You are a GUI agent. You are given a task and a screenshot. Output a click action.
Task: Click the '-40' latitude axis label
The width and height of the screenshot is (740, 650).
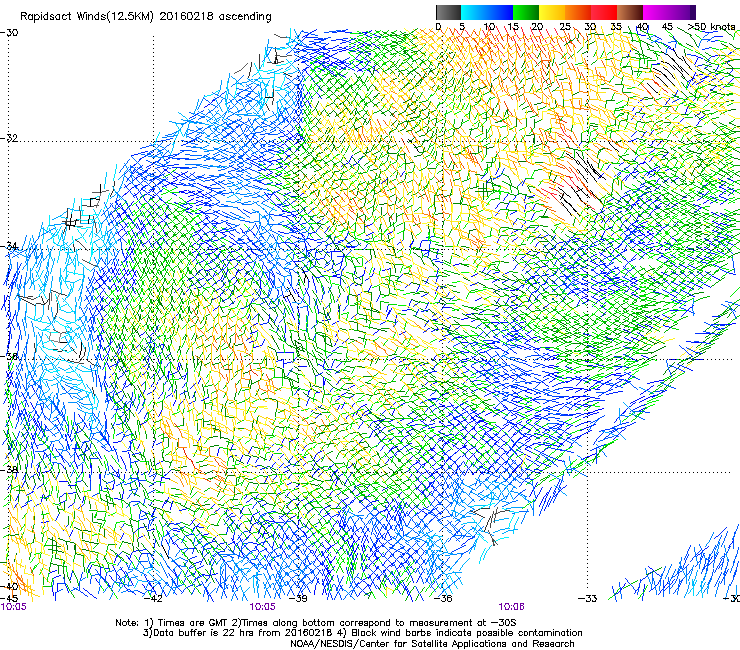[x=9, y=586]
